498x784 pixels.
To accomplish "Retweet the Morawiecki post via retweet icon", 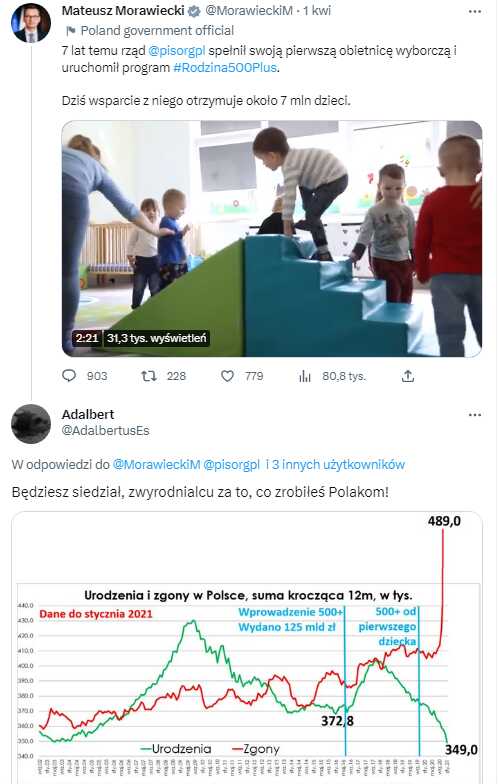I will tap(148, 376).
